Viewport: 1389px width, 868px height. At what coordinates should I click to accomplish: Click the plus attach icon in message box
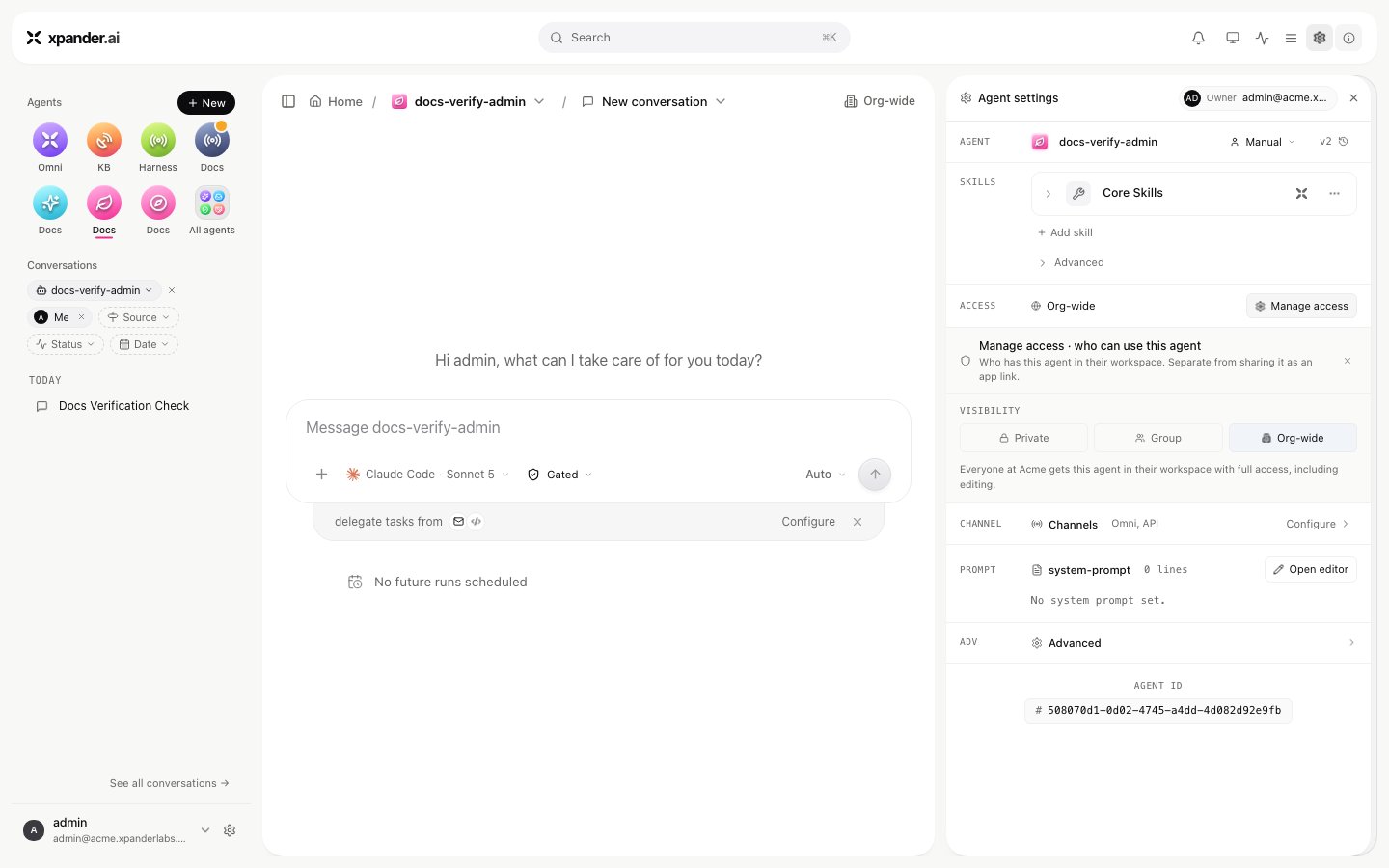tap(322, 475)
